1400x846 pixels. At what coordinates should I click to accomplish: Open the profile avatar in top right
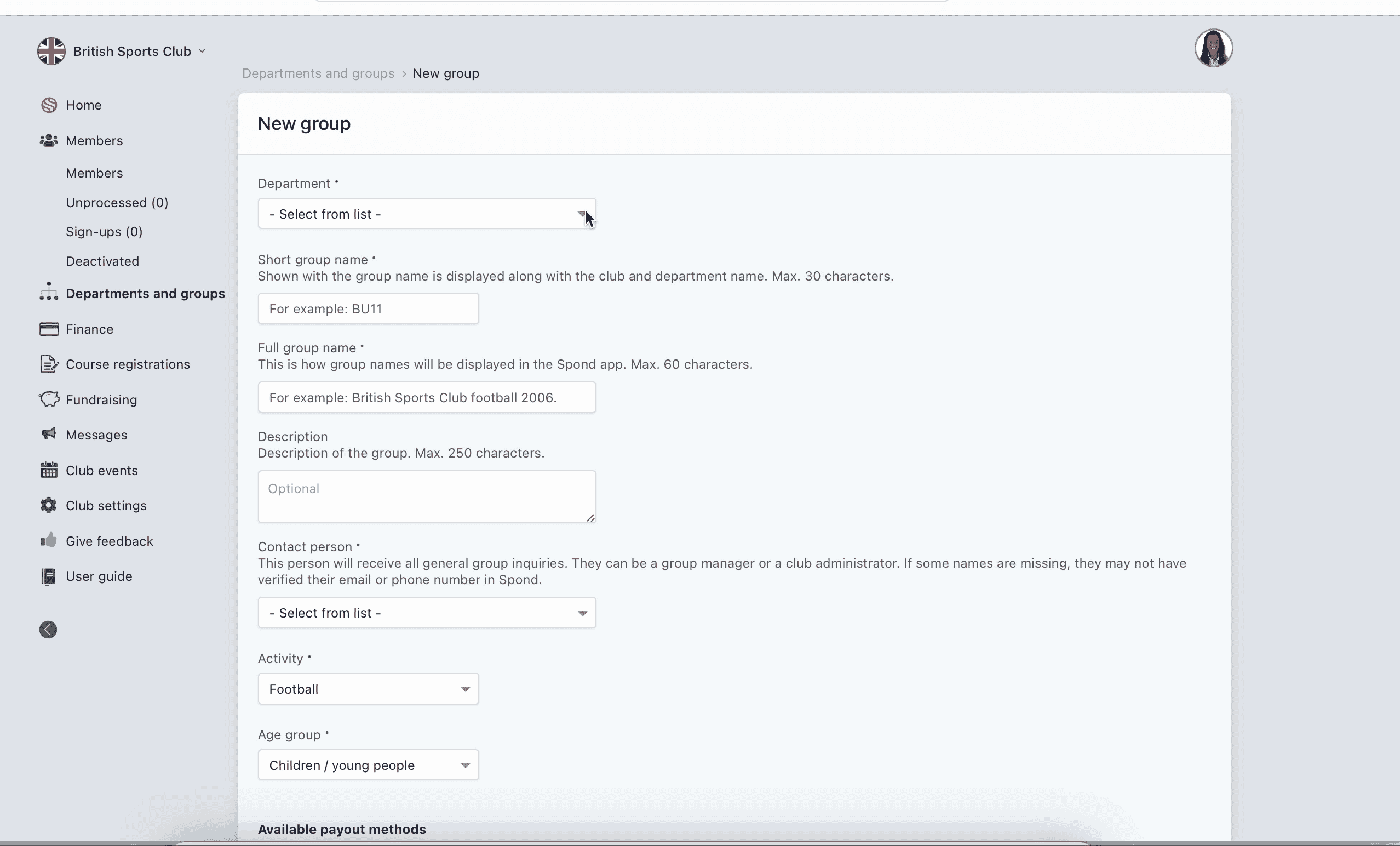(1214, 48)
